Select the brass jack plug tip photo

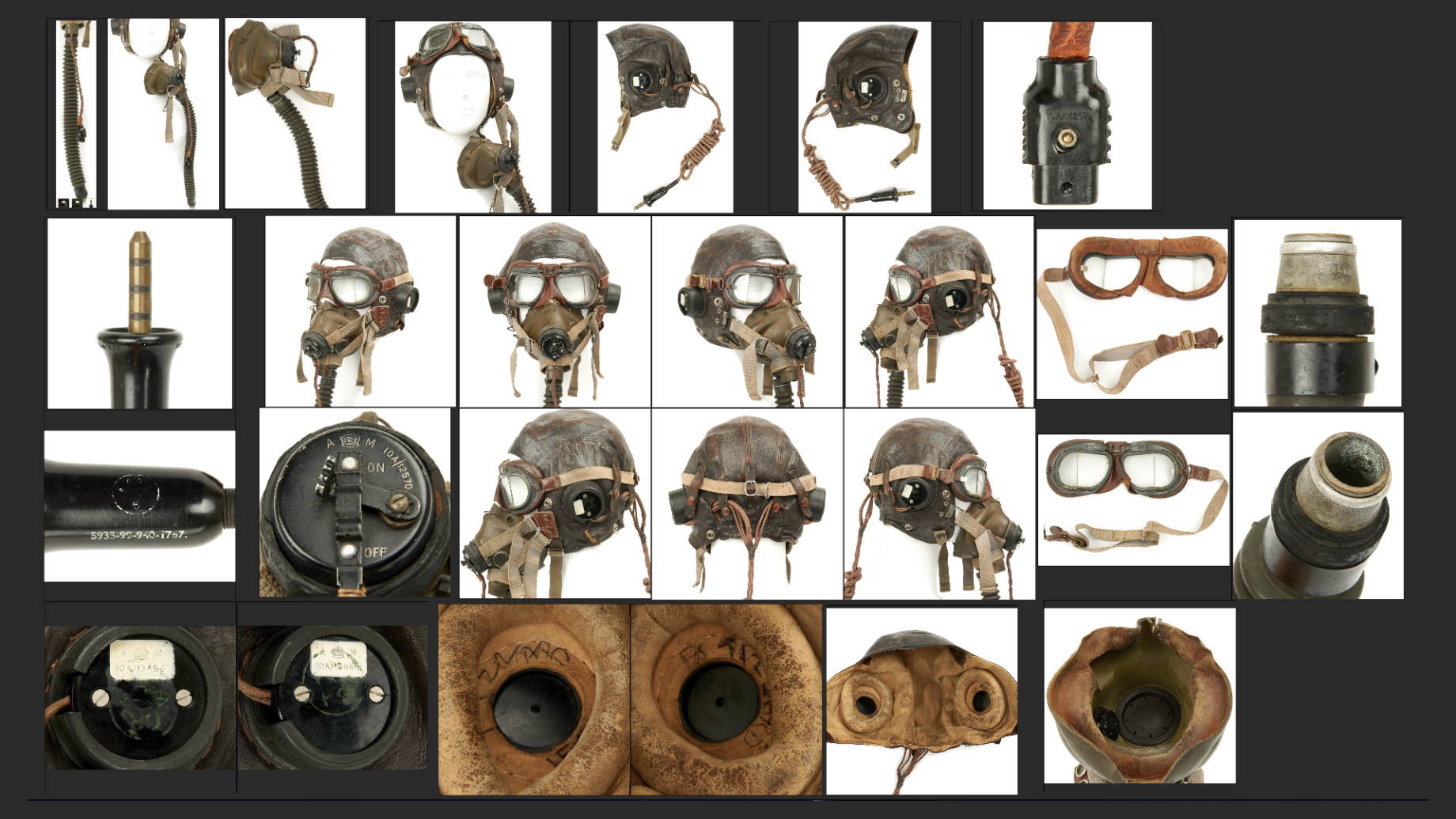coord(140,313)
